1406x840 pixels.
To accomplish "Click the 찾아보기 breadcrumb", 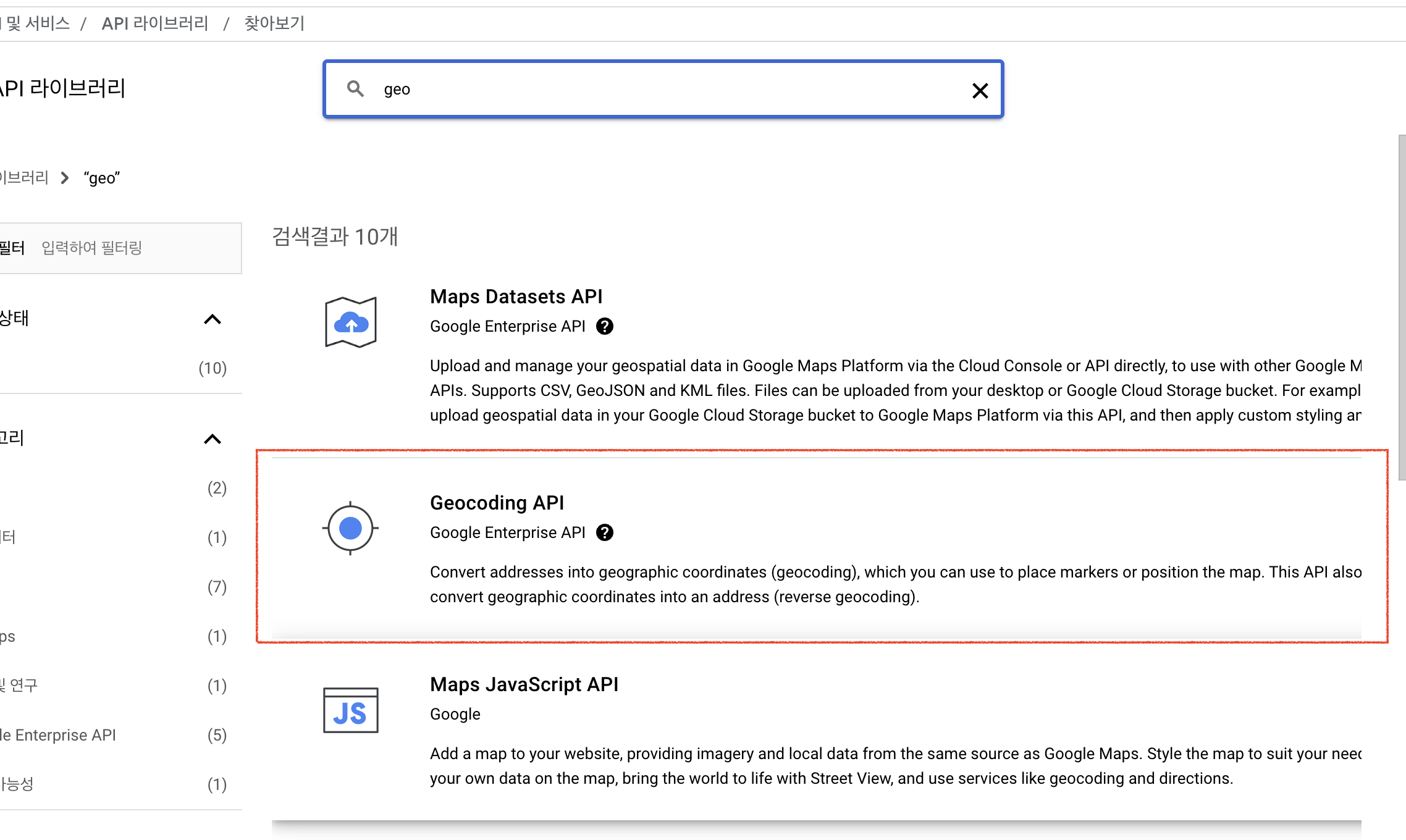I will click(274, 23).
